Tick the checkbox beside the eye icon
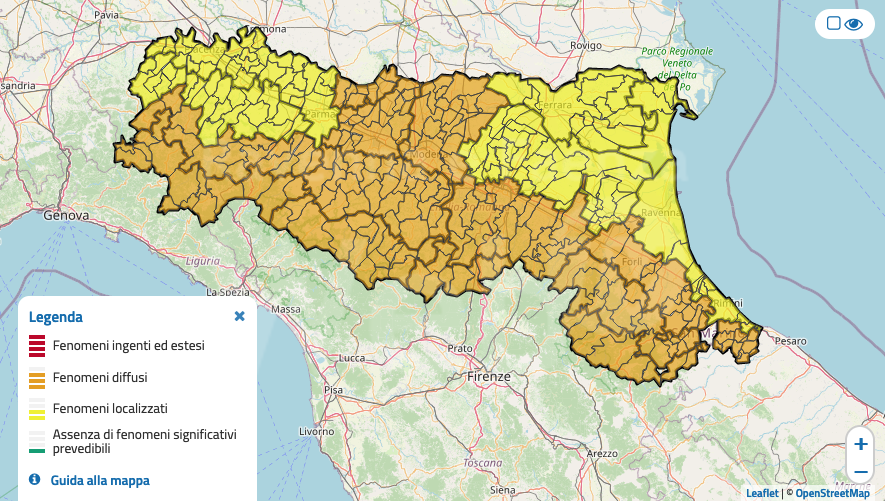 click(833, 24)
